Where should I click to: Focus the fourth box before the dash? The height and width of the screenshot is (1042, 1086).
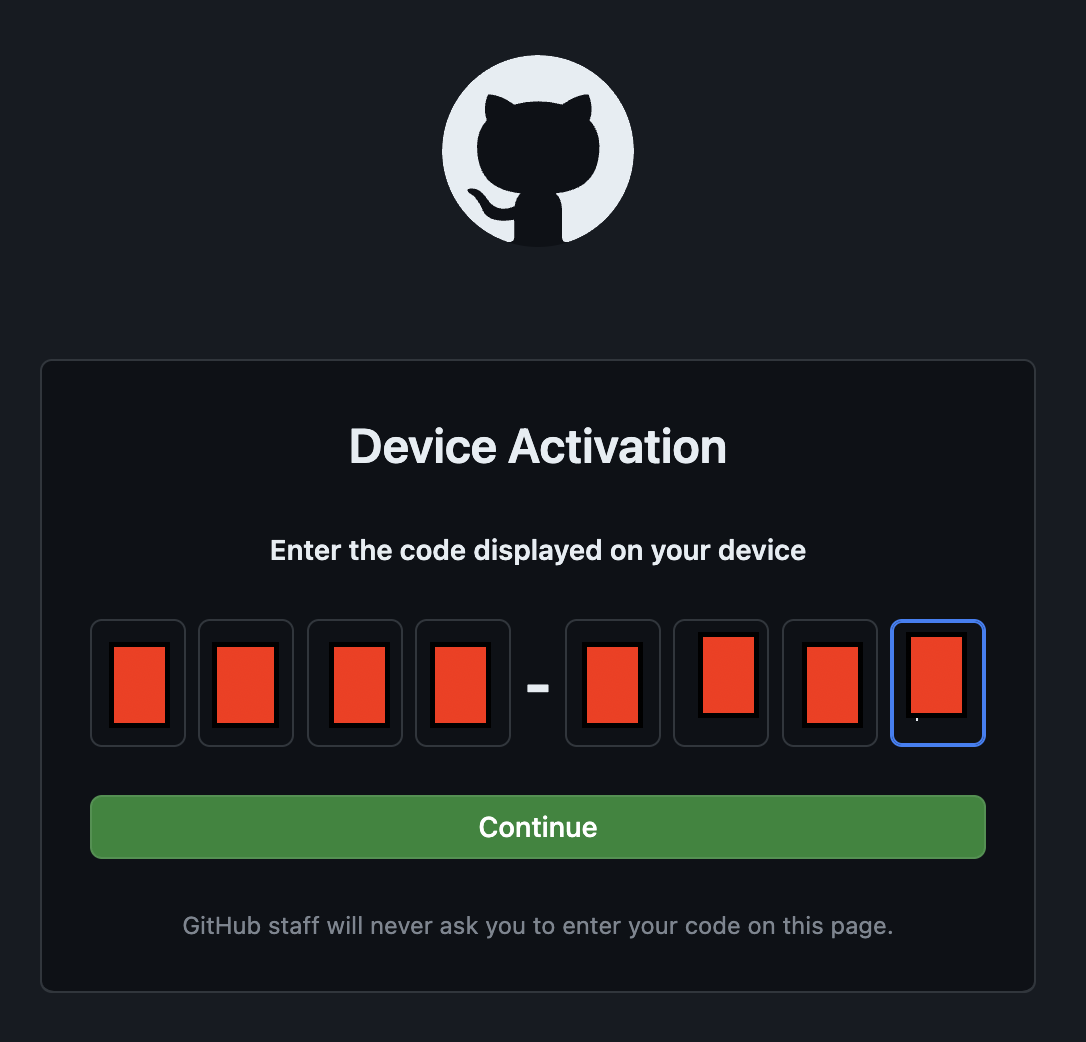pyautogui.click(x=463, y=683)
